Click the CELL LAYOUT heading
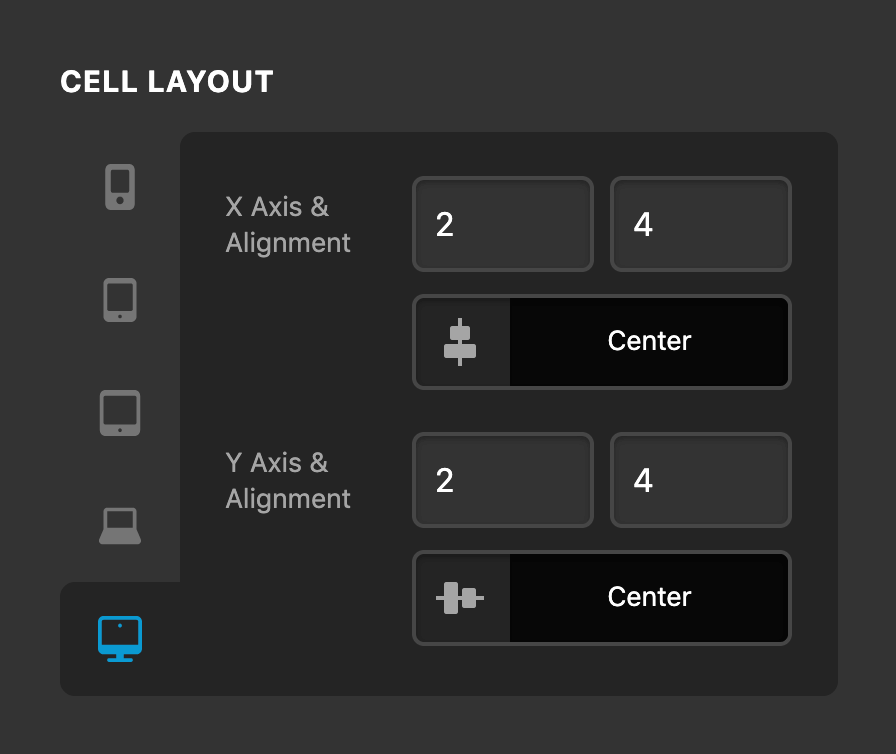896x754 pixels. [x=166, y=82]
